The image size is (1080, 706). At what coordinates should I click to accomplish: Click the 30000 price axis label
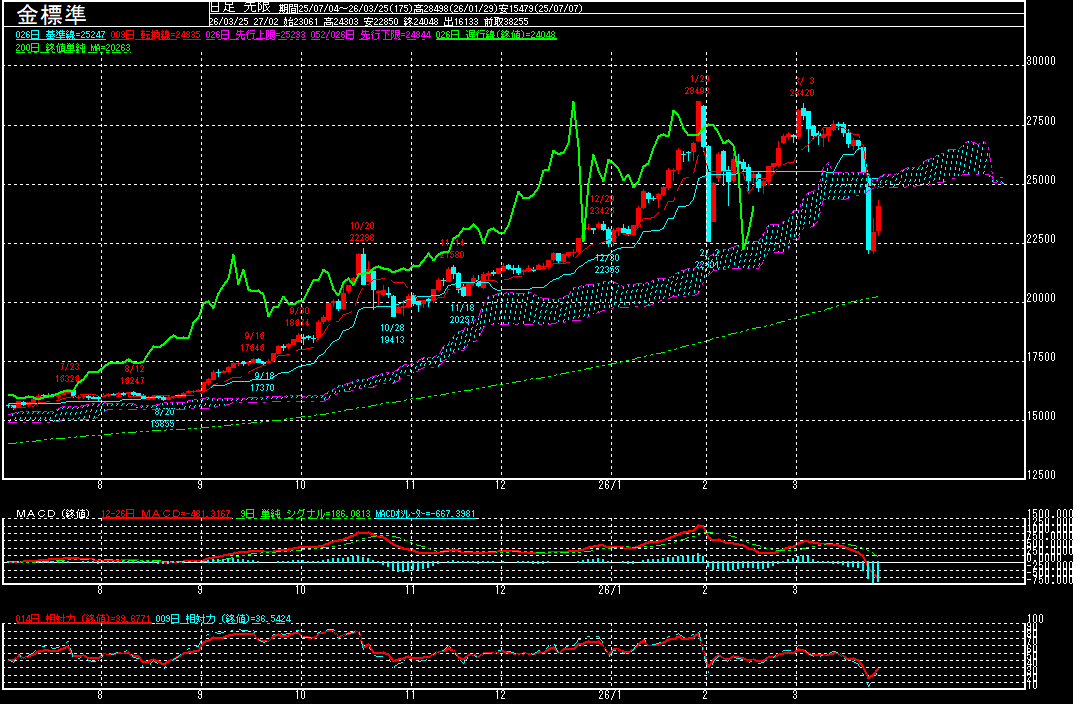point(1043,61)
